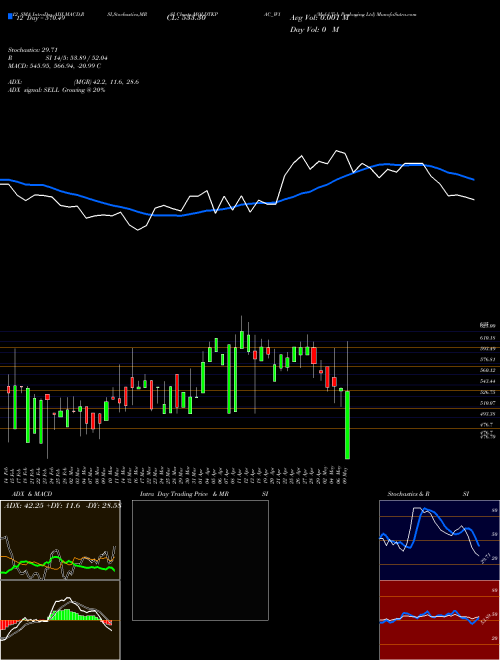
Task: Open the red RSI chart thumbnail
Action: tap(439, 620)
